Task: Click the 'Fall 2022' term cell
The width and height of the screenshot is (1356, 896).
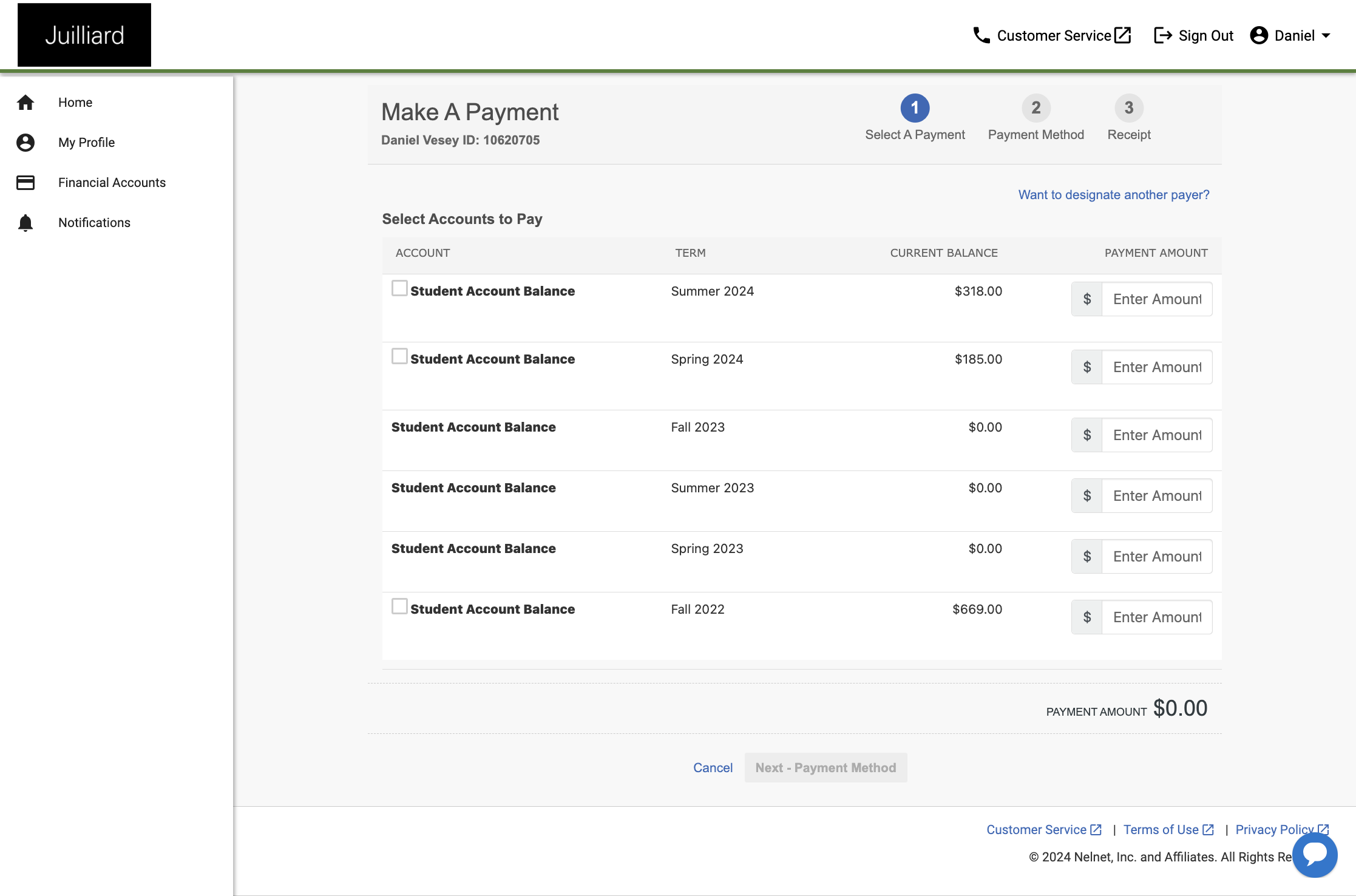Action: coord(698,609)
